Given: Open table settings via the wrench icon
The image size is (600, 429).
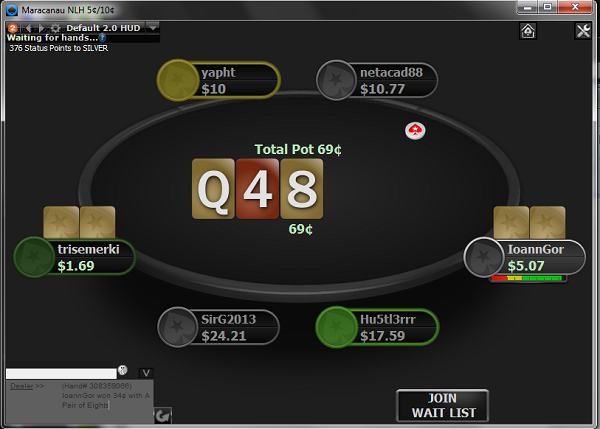Looking at the screenshot, I should (583, 31).
